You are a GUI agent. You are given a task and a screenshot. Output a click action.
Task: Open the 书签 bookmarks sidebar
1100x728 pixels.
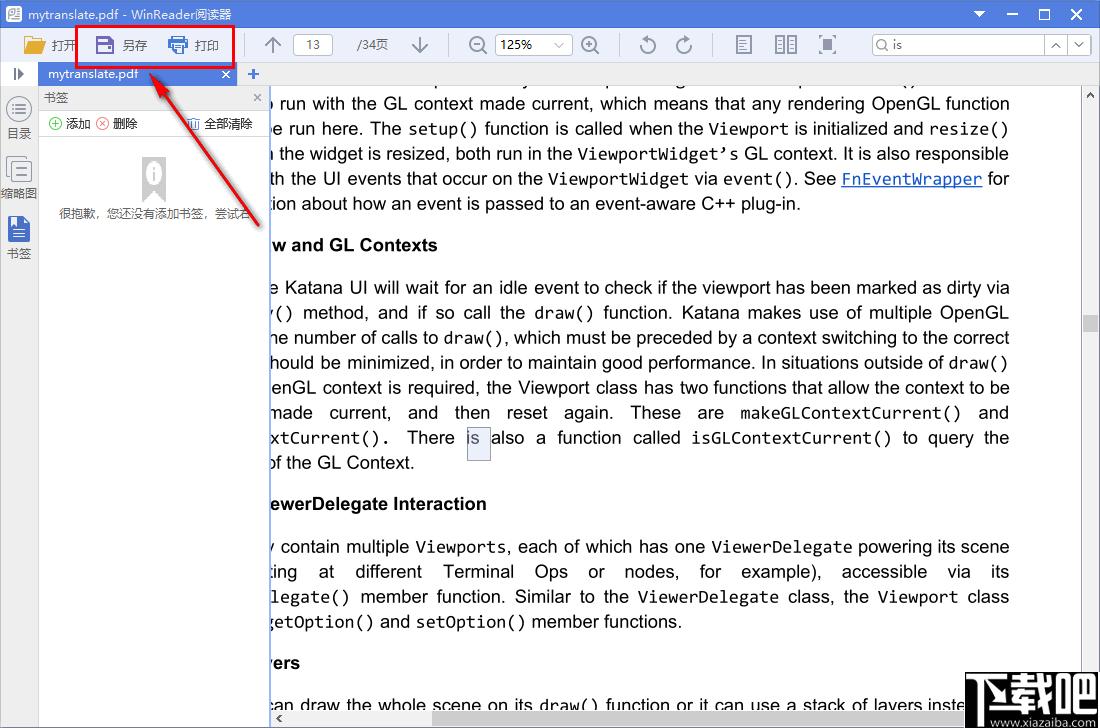(19, 238)
